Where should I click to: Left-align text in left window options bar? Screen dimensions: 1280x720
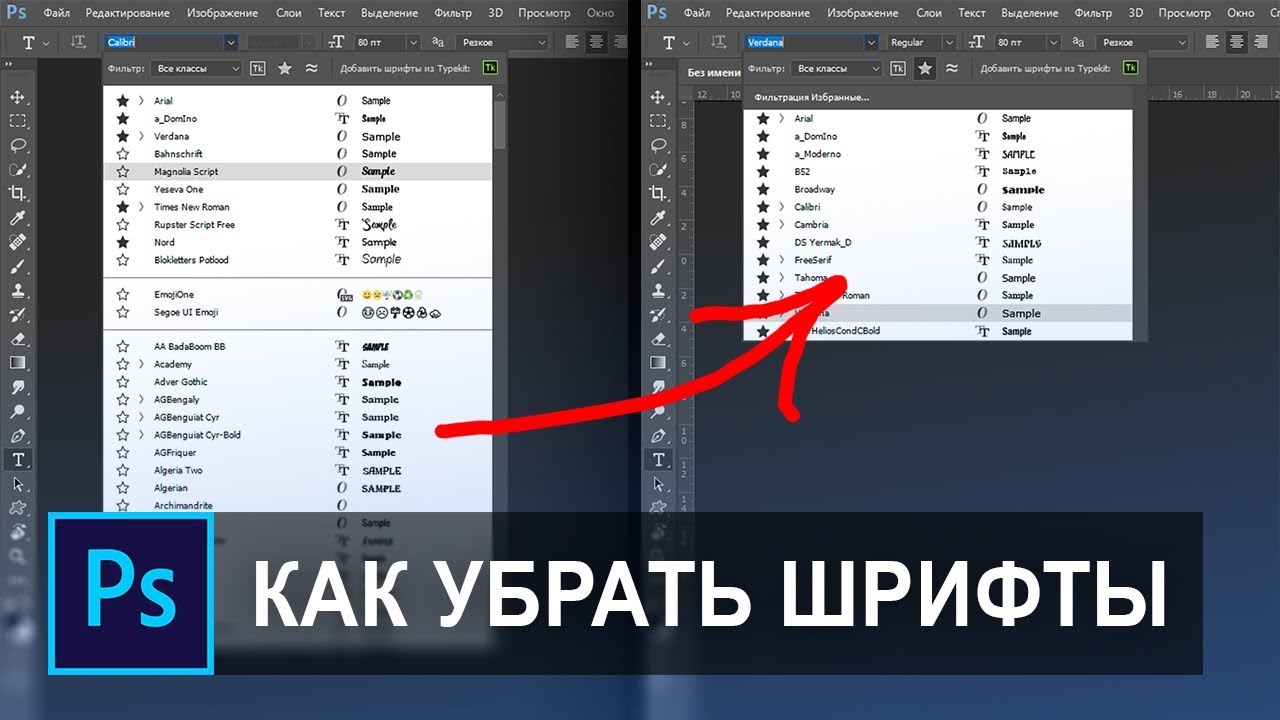pos(573,42)
